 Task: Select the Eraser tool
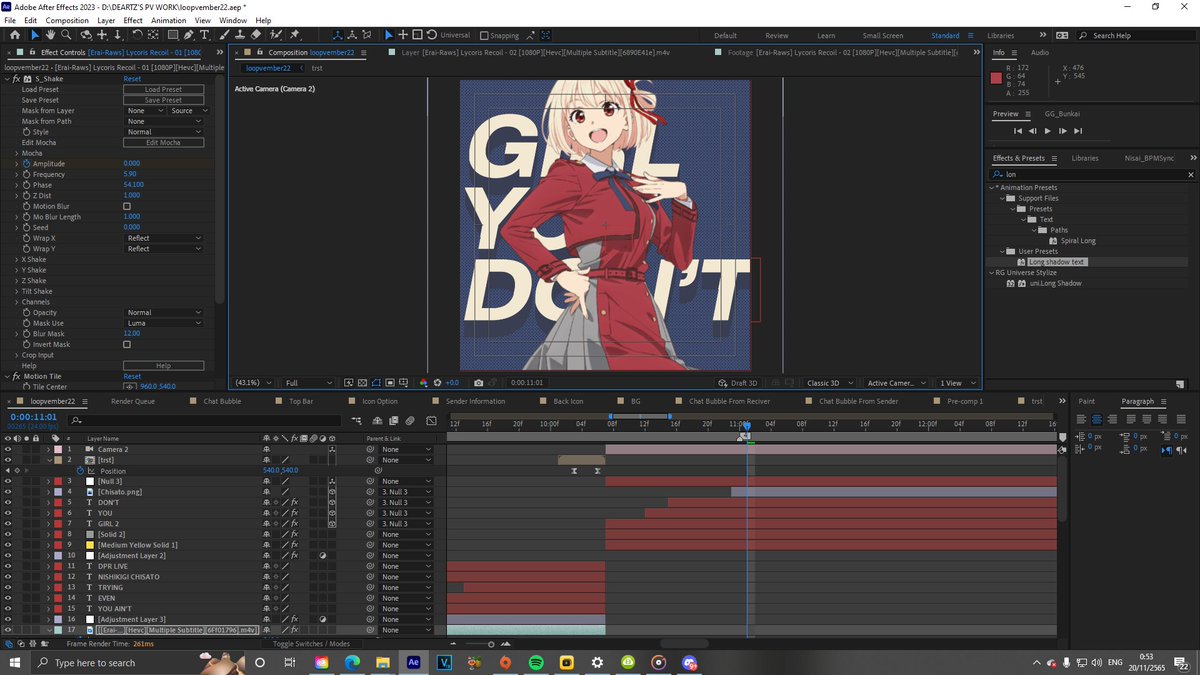(x=256, y=35)
